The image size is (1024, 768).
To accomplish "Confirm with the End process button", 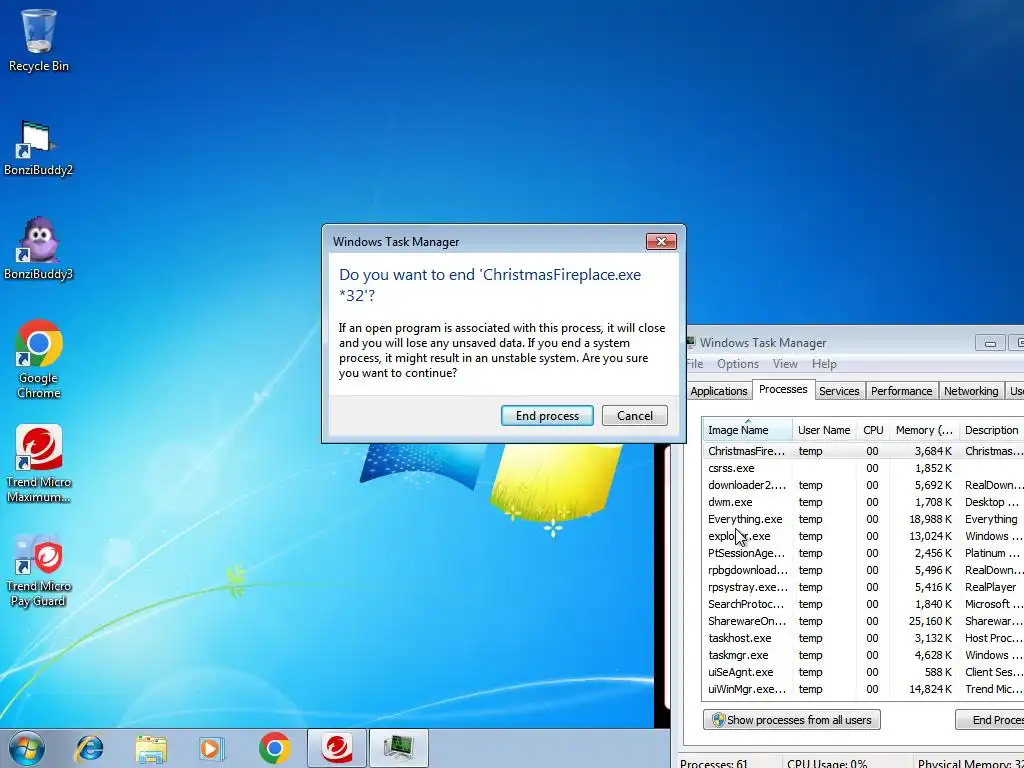I will tap(547, 415).
